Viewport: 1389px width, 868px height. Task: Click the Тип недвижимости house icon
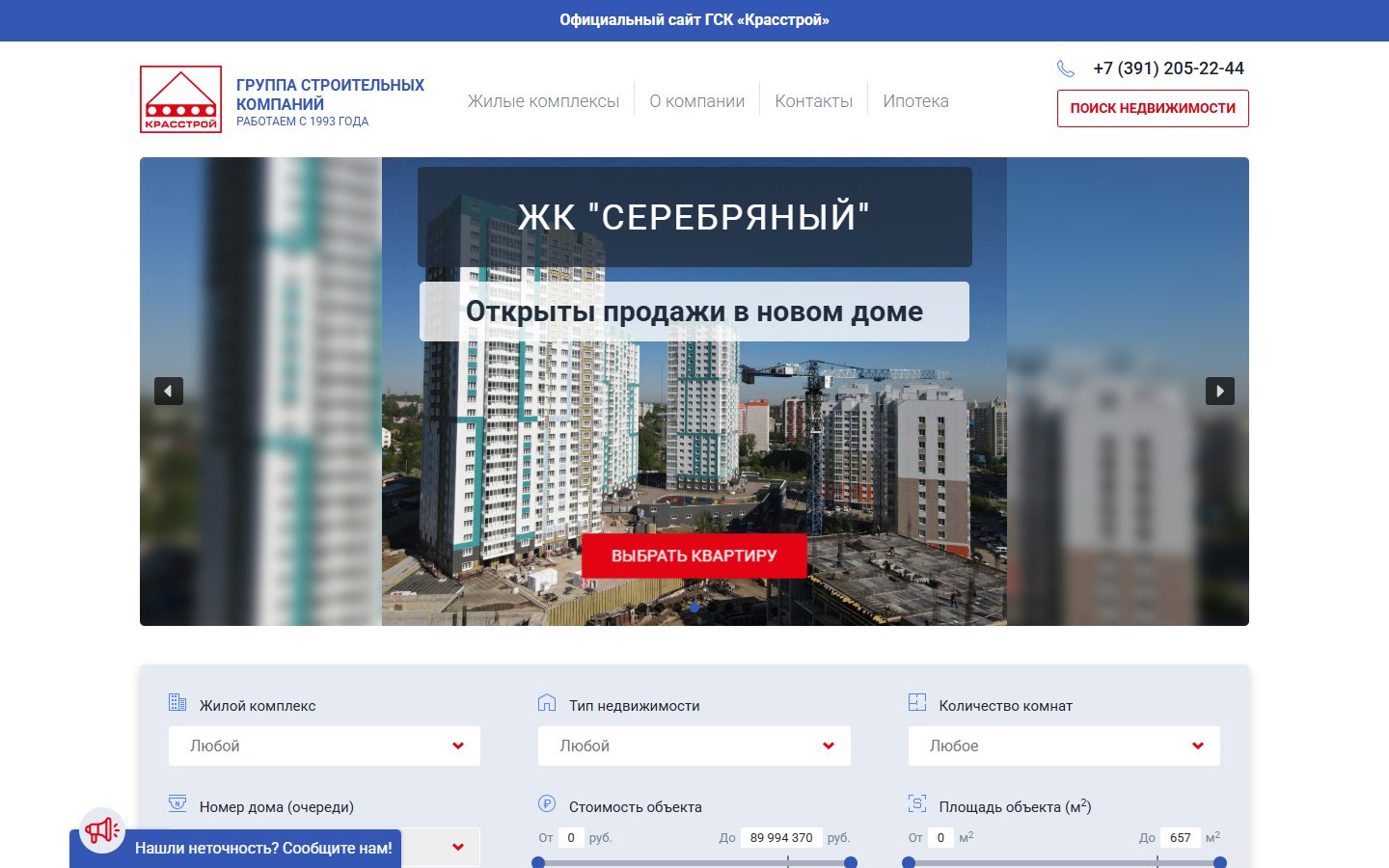547,702
